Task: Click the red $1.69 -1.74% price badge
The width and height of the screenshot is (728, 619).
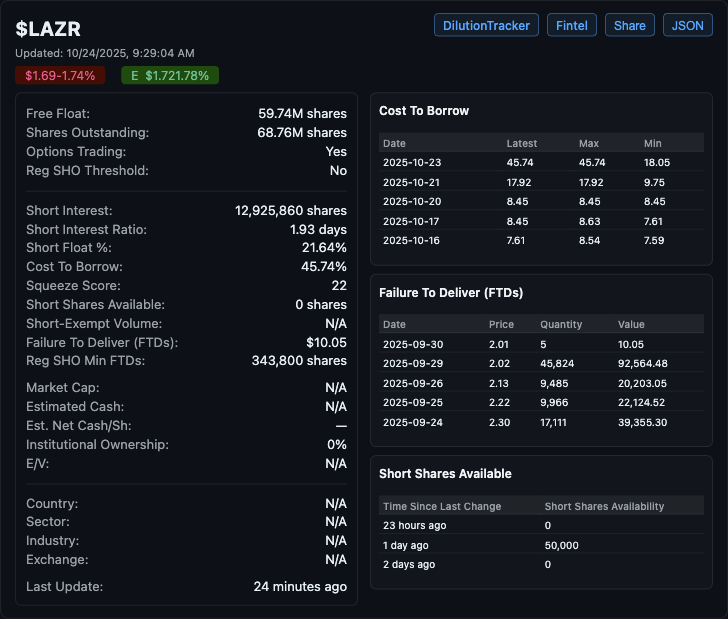Action: (60, 75)
